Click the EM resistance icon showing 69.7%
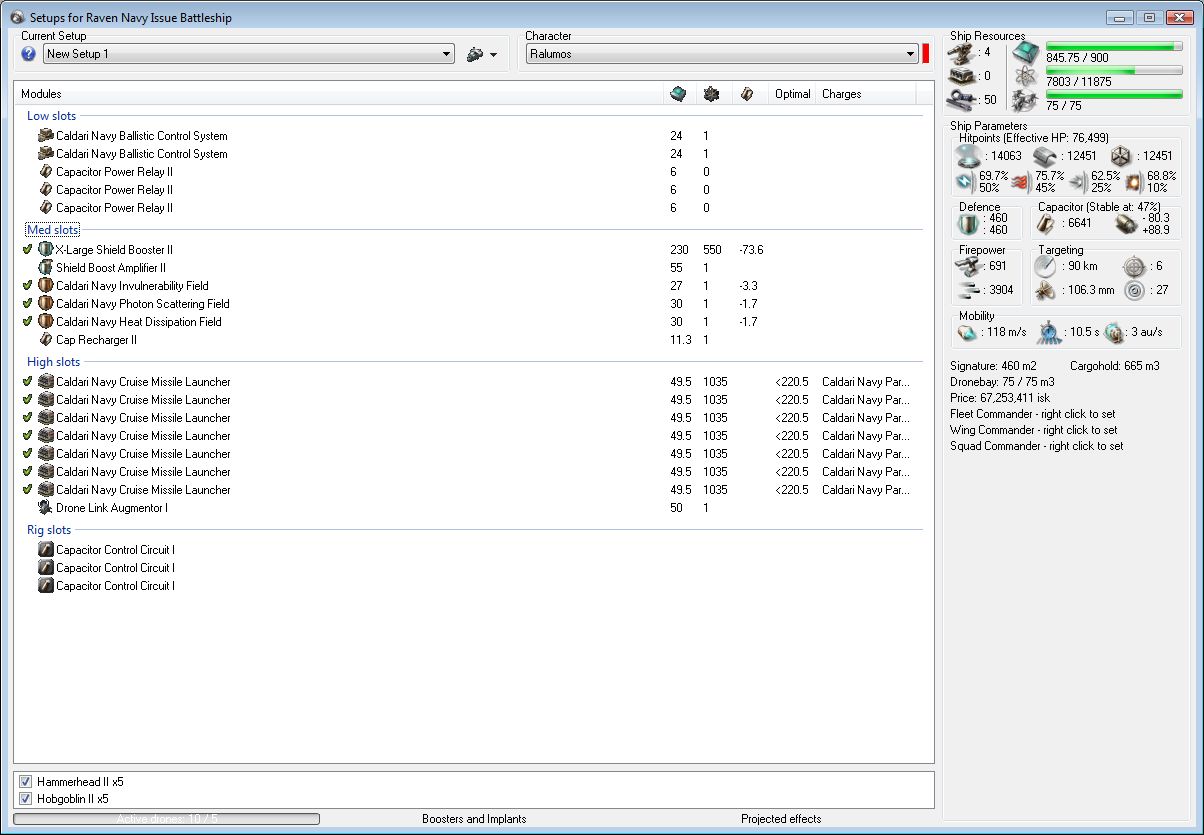The width and height of the screenshot is (1204, 835). [x=966, y=182]
